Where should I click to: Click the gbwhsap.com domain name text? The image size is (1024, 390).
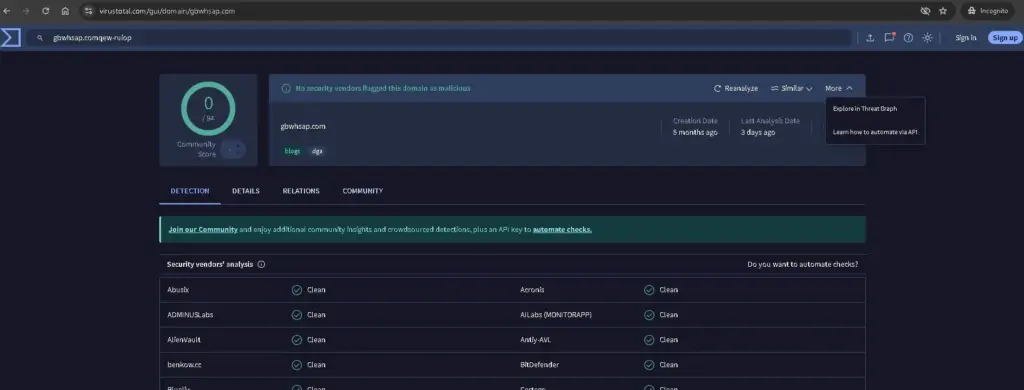[x=303, y=126]
